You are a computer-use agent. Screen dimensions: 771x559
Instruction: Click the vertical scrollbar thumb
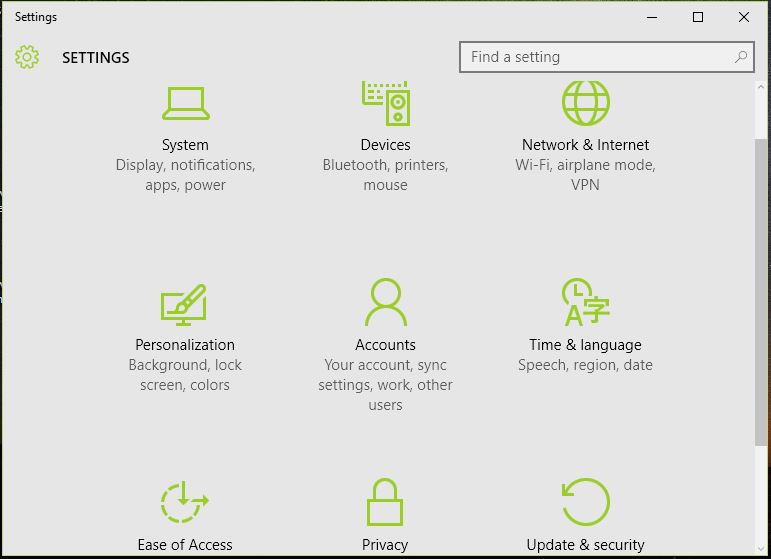(x=761, y=293)
